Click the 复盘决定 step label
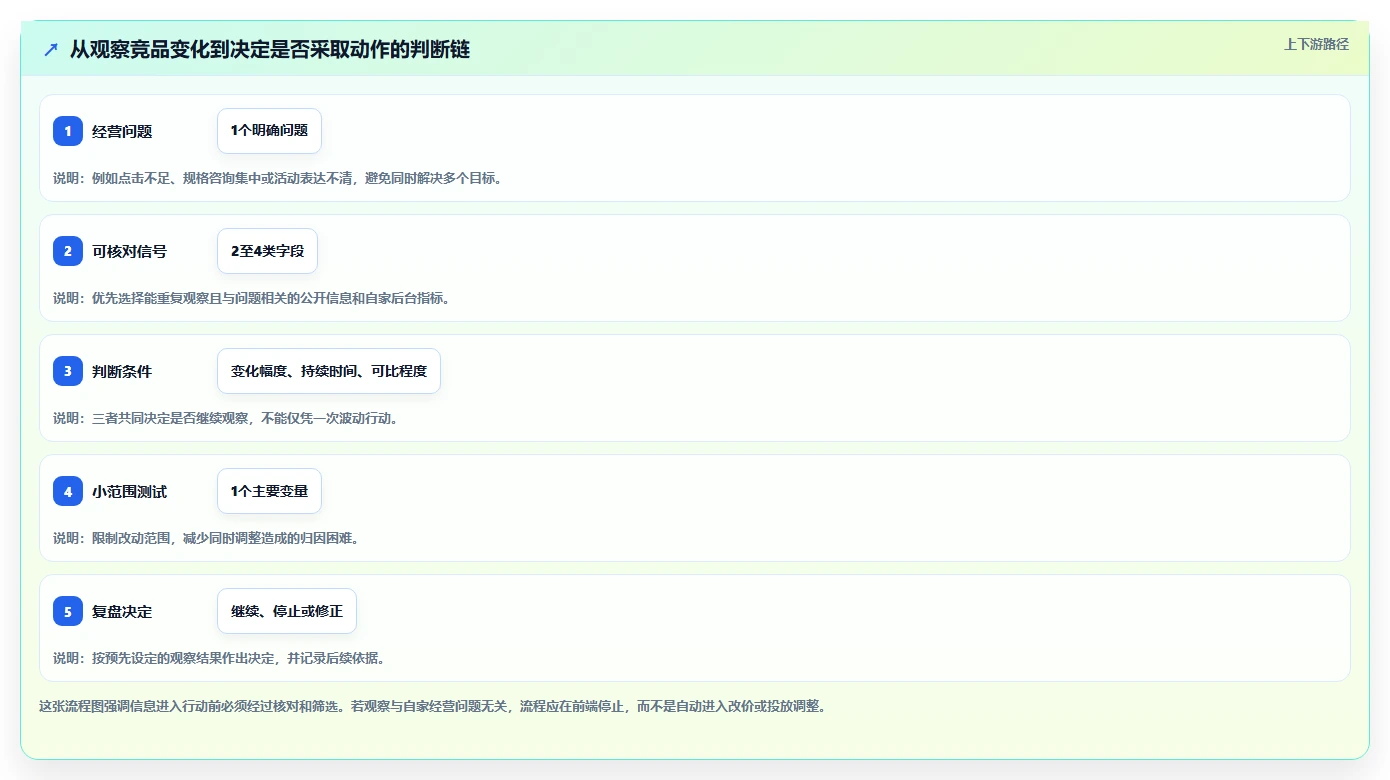This screenshot has width=1390, height=780. point(122,611)
